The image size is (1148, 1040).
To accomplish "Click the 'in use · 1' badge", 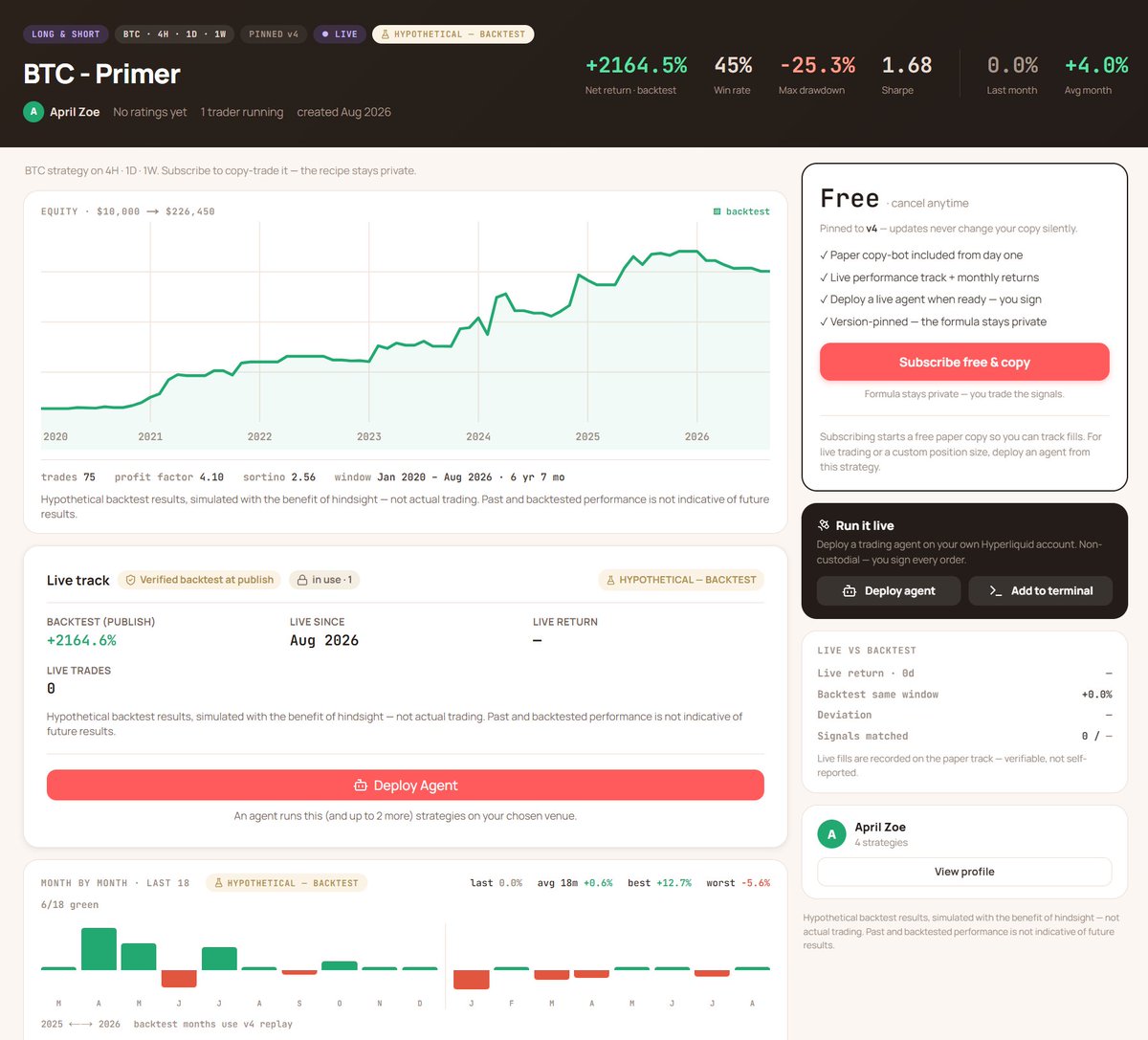I will (324, 580).
